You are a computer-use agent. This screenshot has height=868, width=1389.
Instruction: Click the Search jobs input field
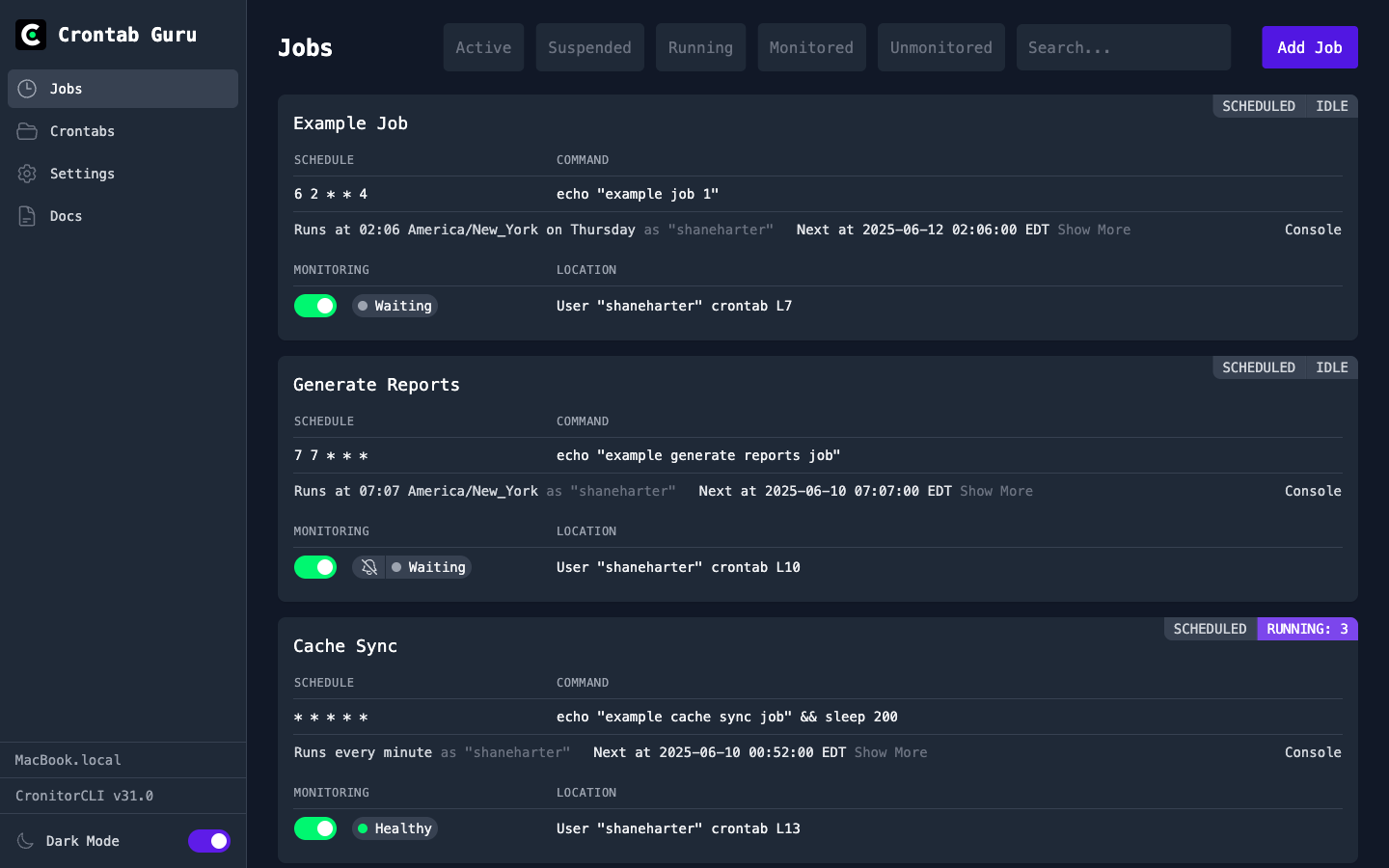click(x=1123, y=46)
